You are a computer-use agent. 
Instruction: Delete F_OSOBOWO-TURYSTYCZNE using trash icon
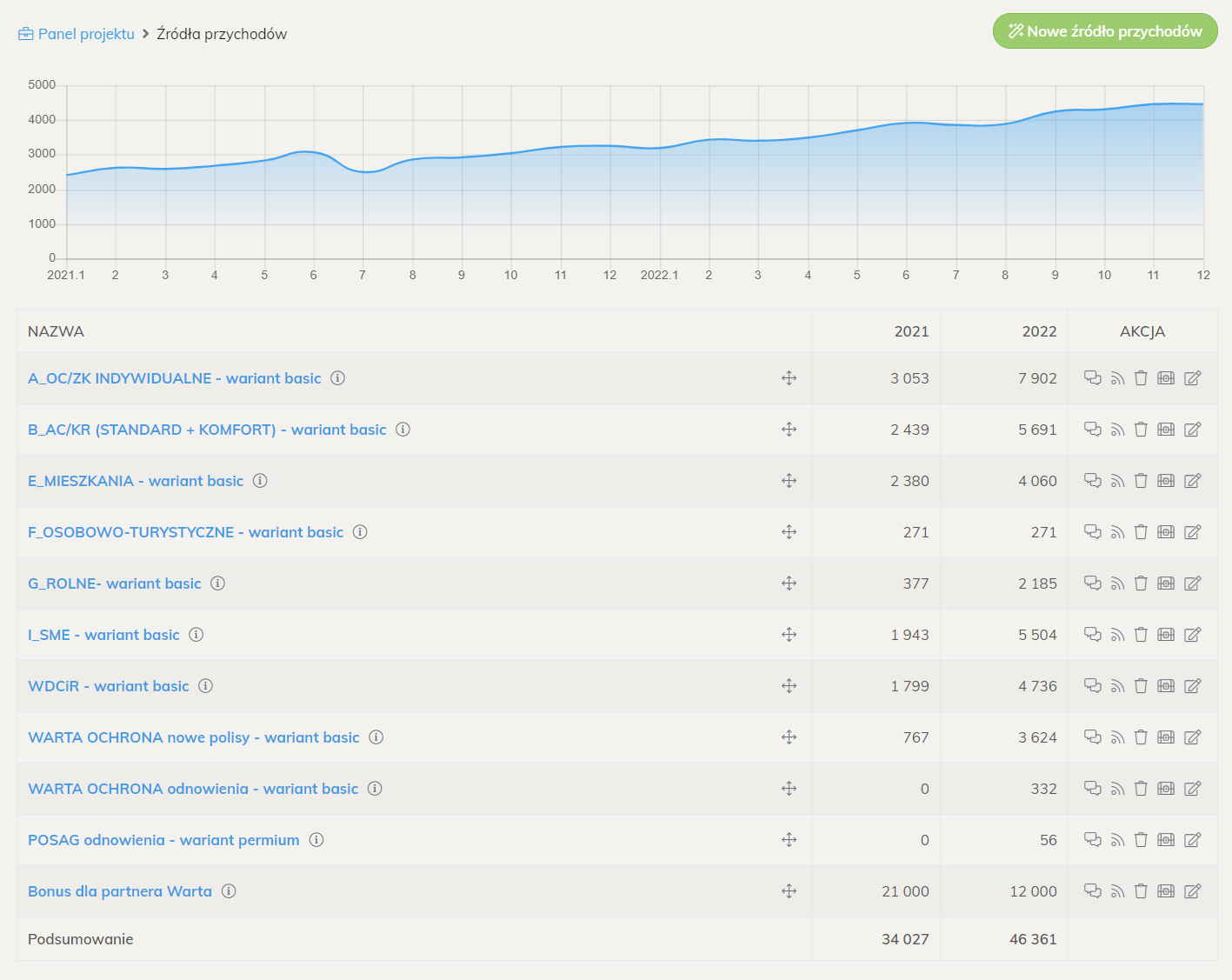[1141, 532]
